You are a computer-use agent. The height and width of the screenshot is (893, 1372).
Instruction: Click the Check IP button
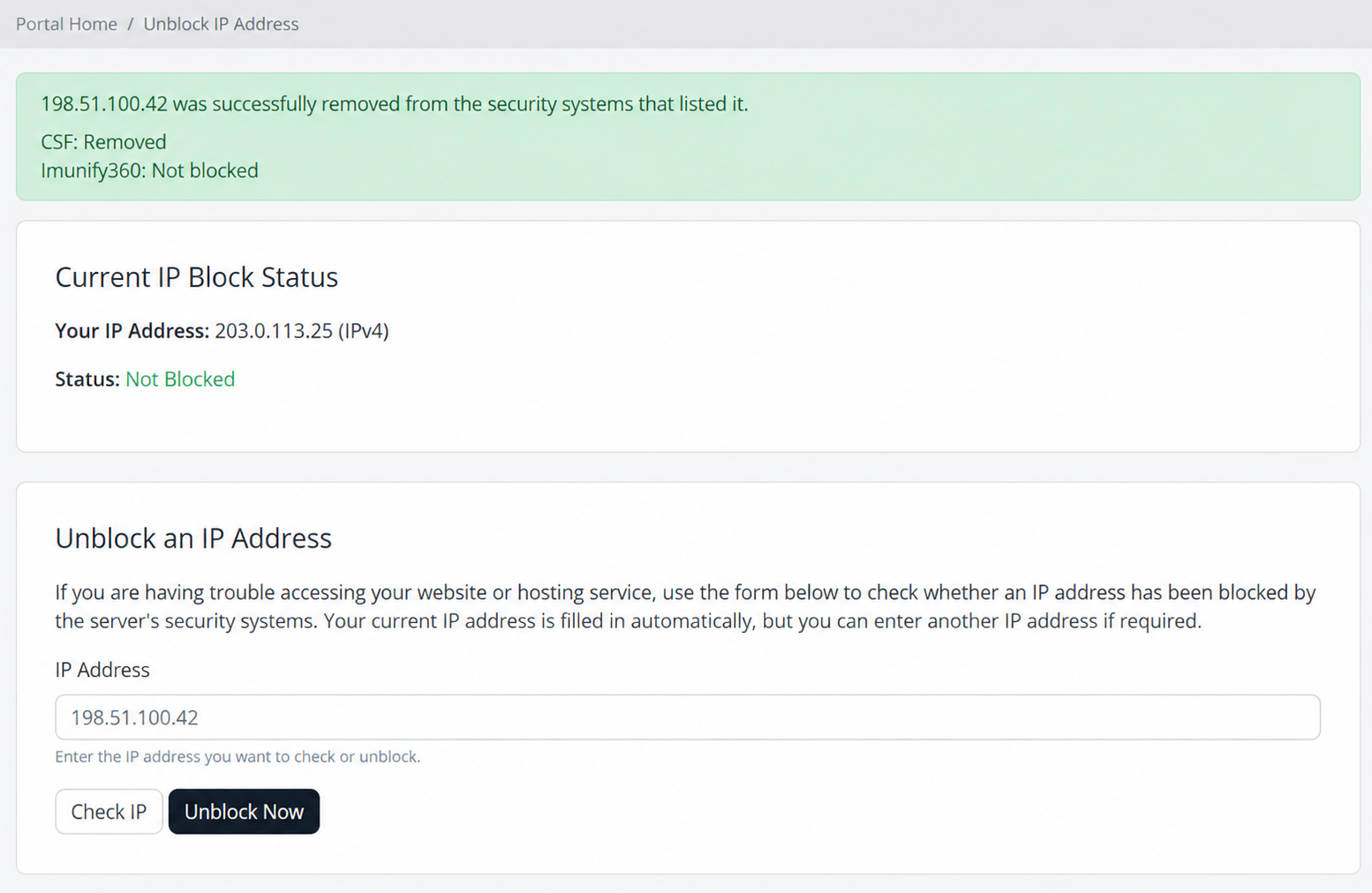109,811
